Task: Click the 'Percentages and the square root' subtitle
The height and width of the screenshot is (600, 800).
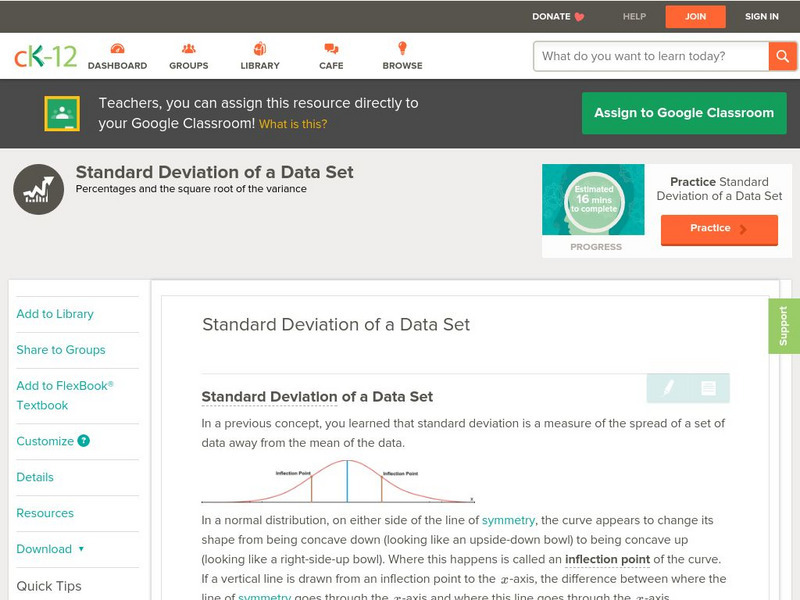Action: [191, 189]
